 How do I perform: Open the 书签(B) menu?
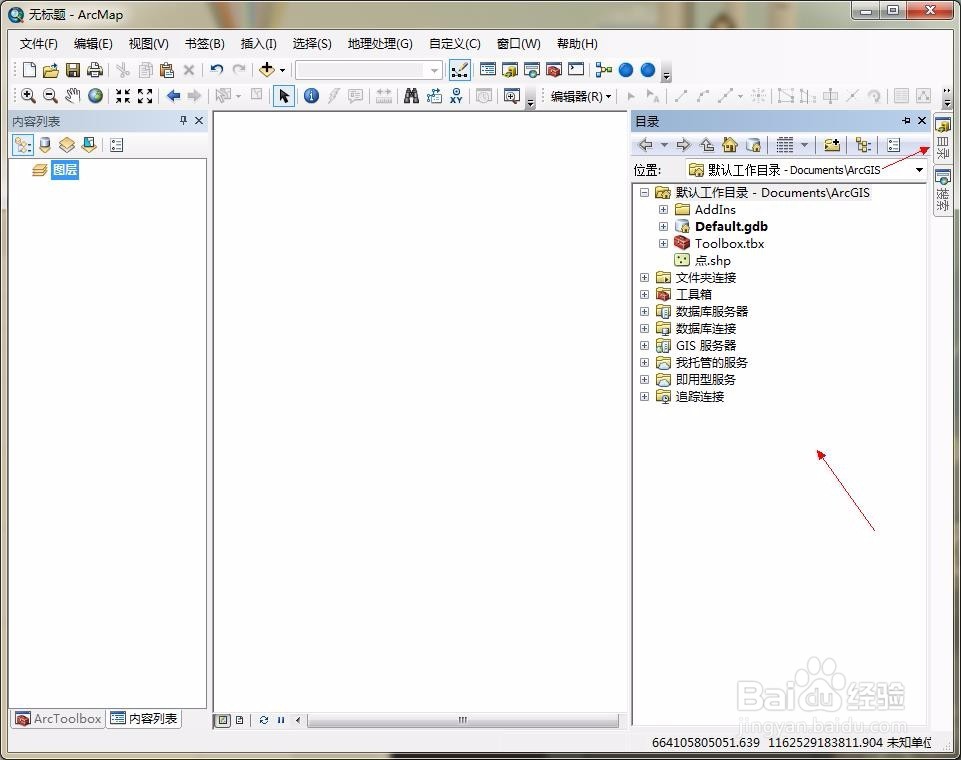coord(205,44)
